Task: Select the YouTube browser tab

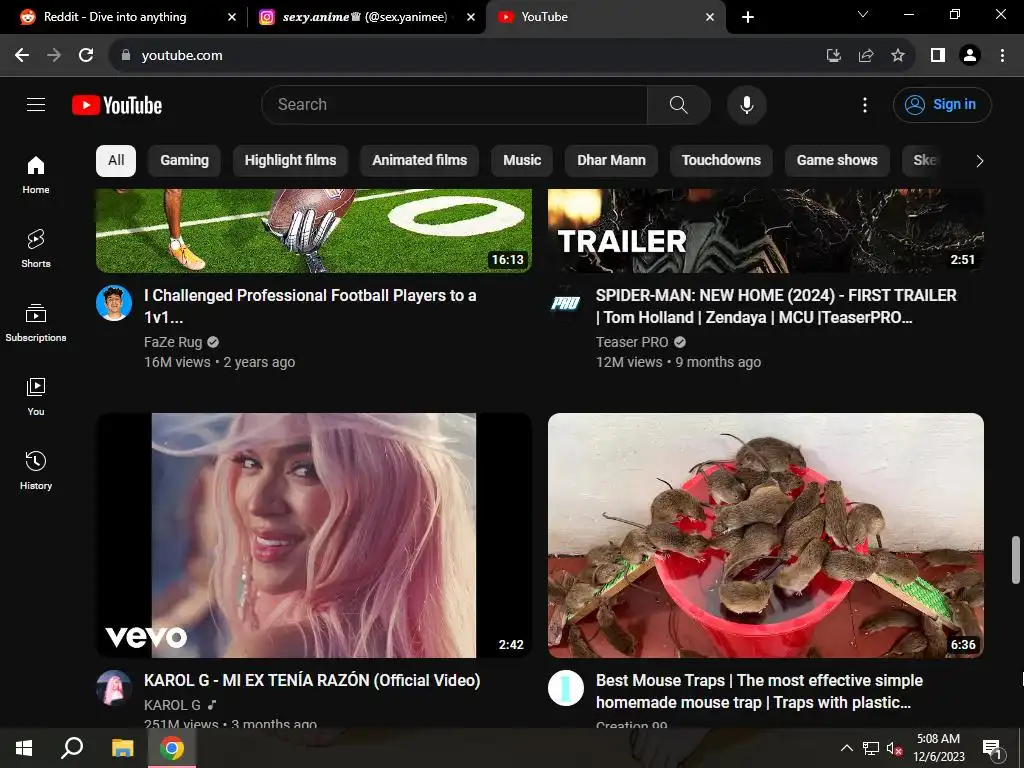Action: (x=604, y=17)
